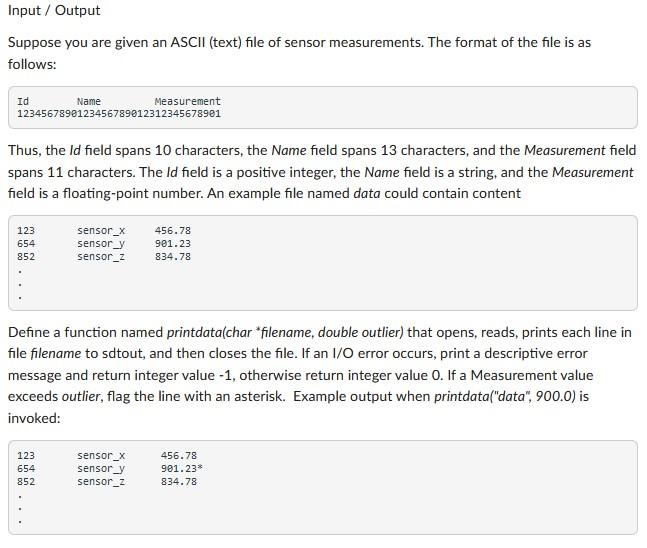Click the "Id" column header in format block
This screenshot has height=548, width=647.
(23, 102)
